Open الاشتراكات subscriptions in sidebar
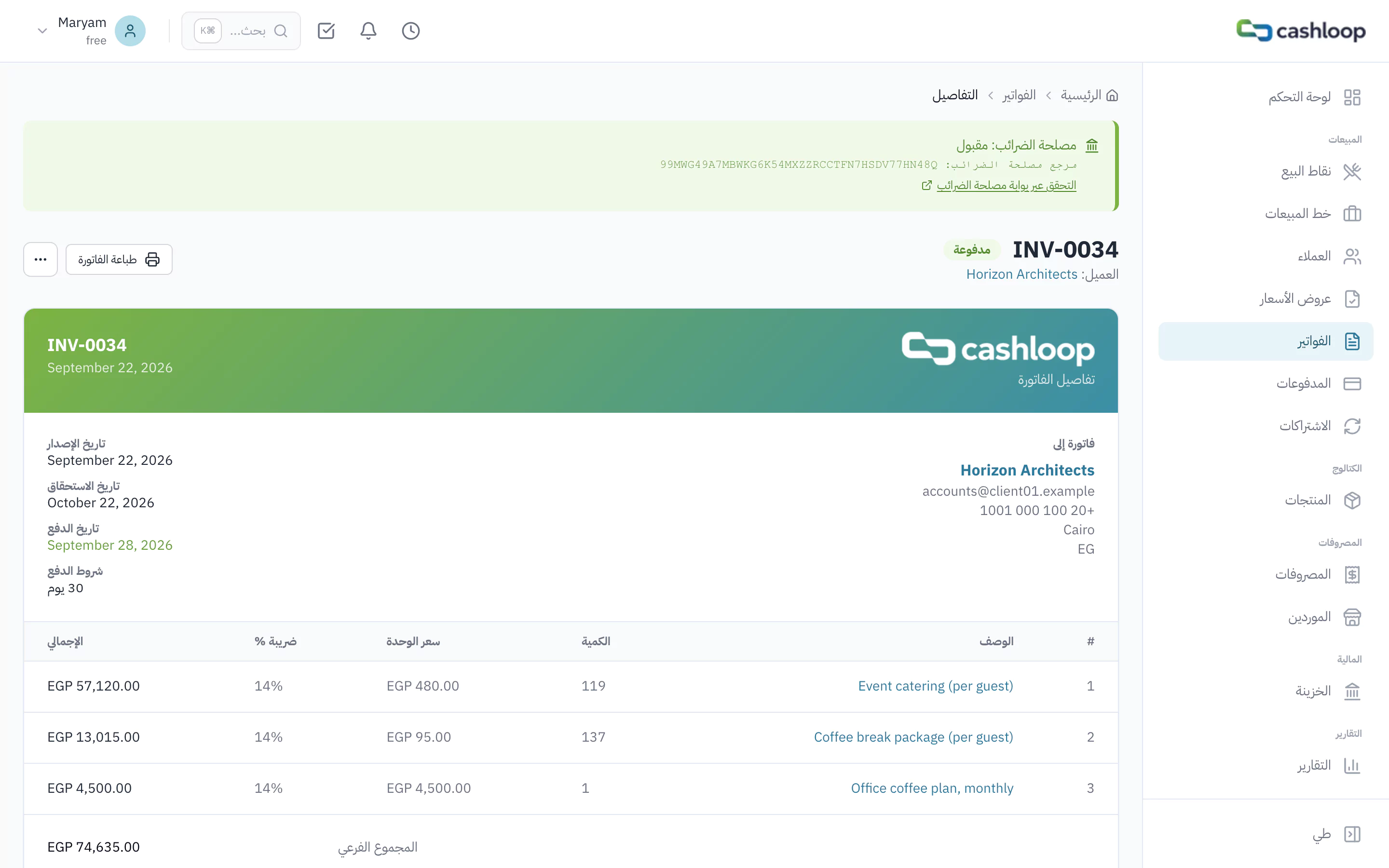This screenshot has width=1389, height=868. click(x=1266, y=426)
